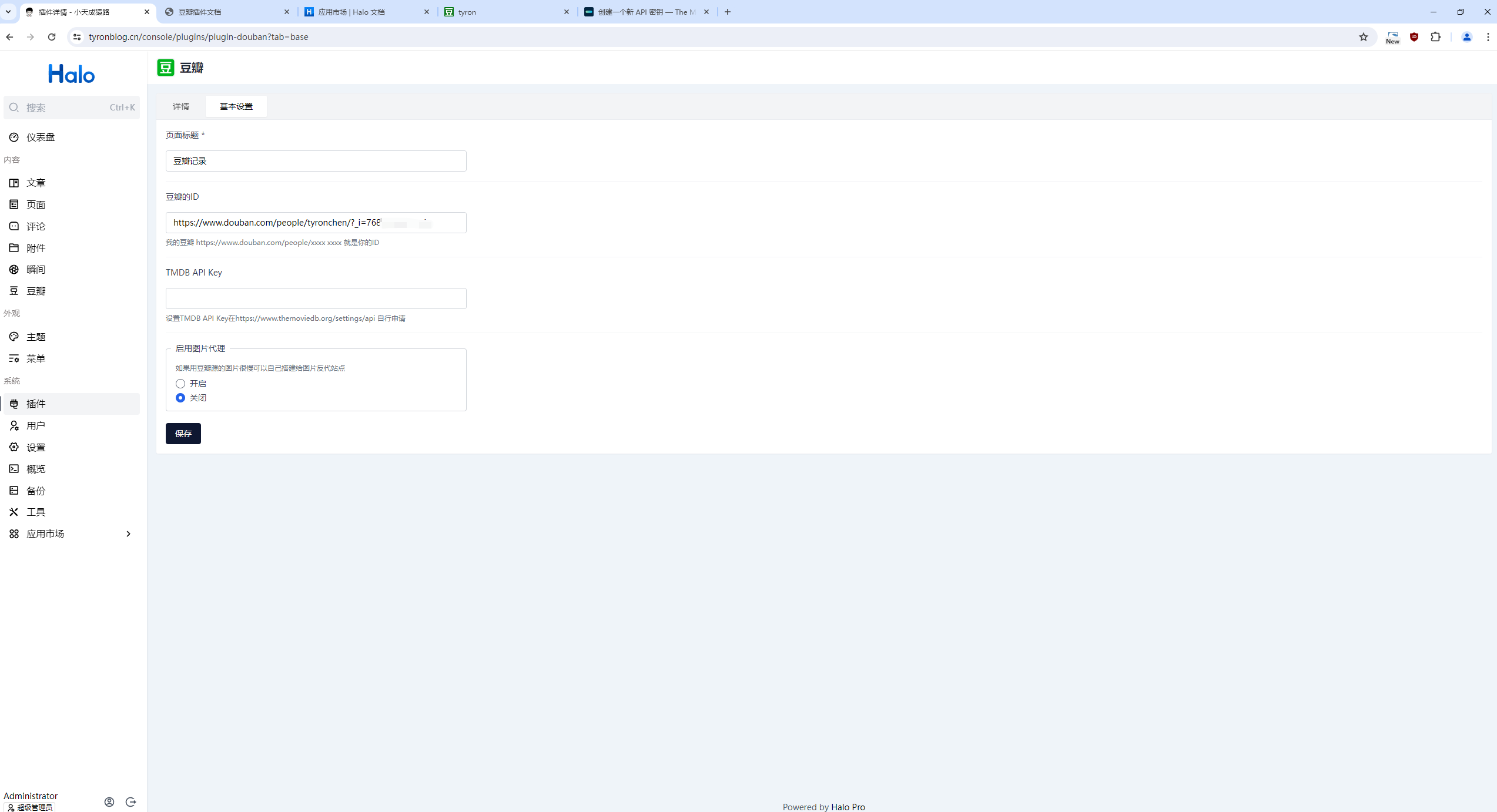Switch to 应用市场 | Halo 文档 tab

coord(367,12)
